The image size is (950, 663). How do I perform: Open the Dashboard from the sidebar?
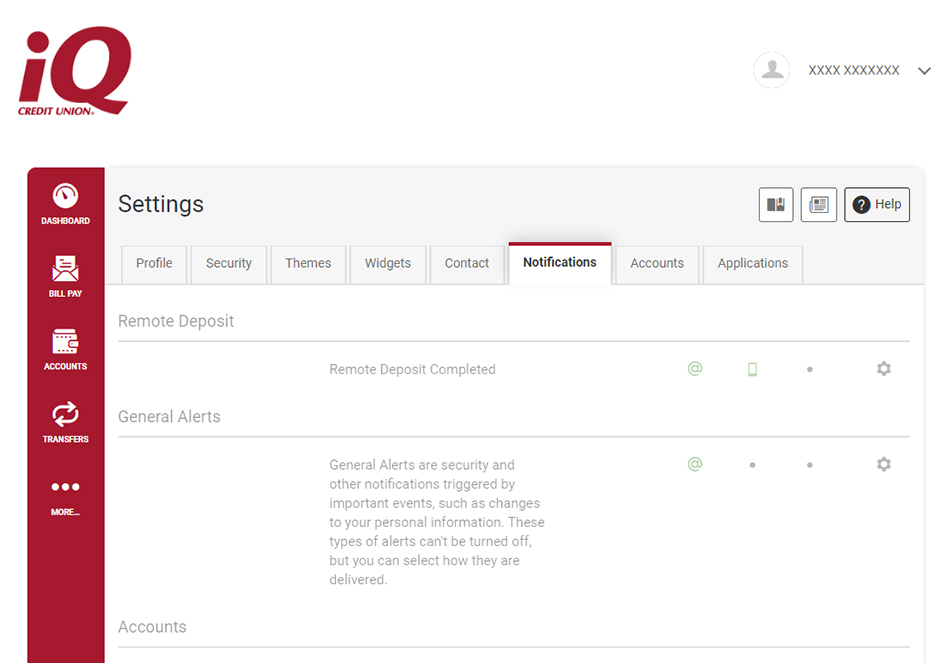tap(65, 204)
